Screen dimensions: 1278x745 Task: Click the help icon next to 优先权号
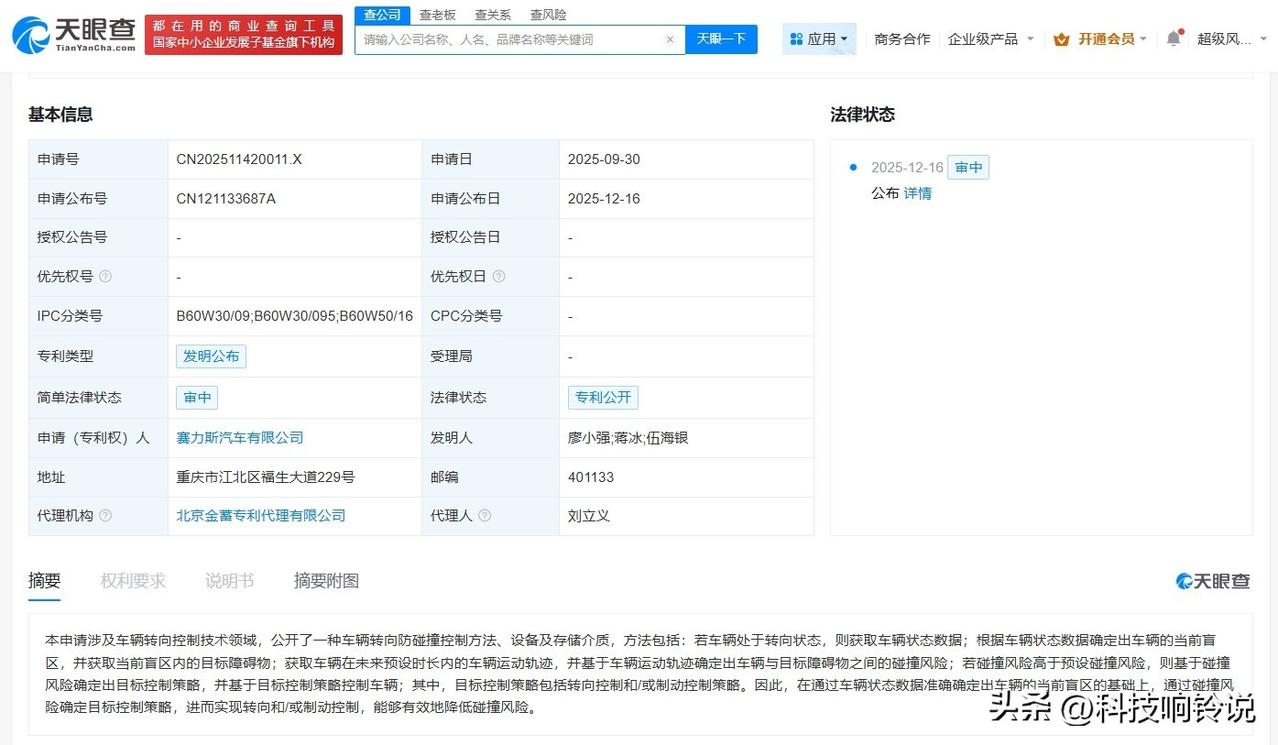click(x=105, y=276)
